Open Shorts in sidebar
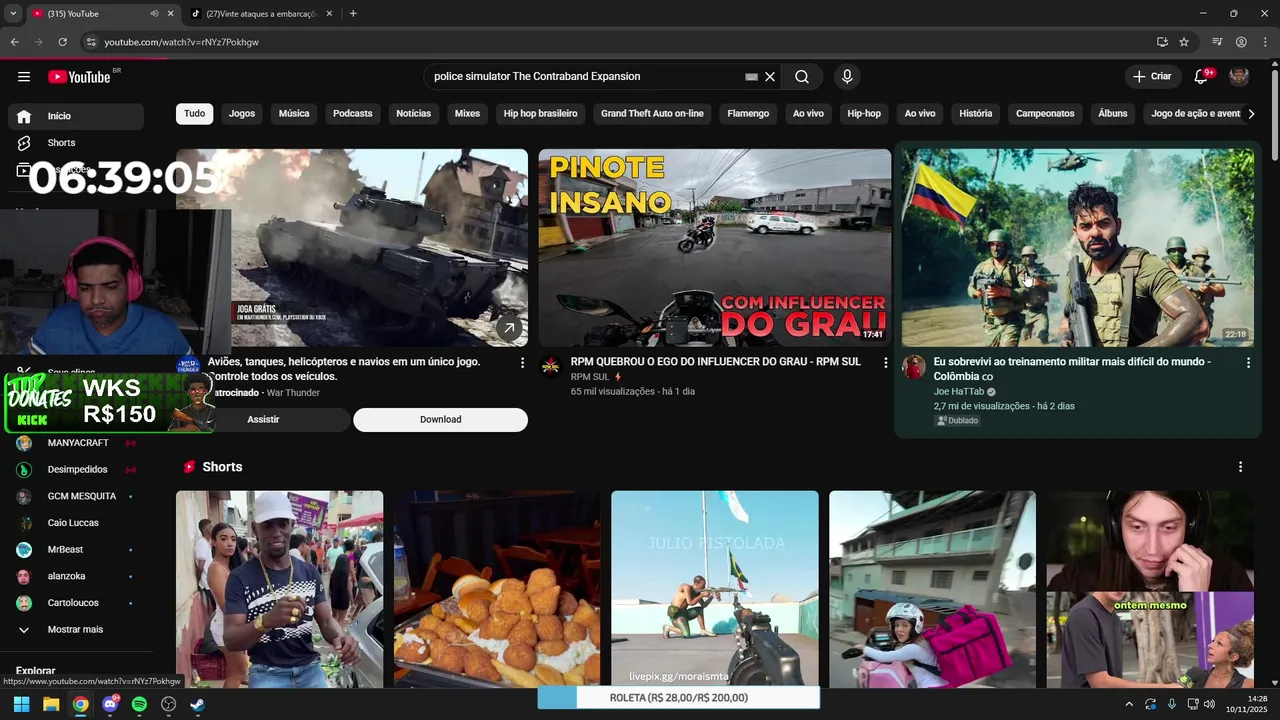 (x=76, y=143)
